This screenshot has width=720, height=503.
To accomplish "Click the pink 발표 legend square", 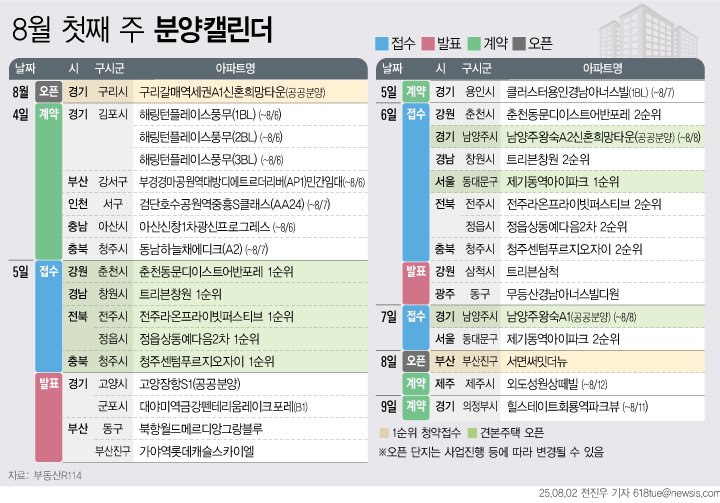I will tap(430, 43).
